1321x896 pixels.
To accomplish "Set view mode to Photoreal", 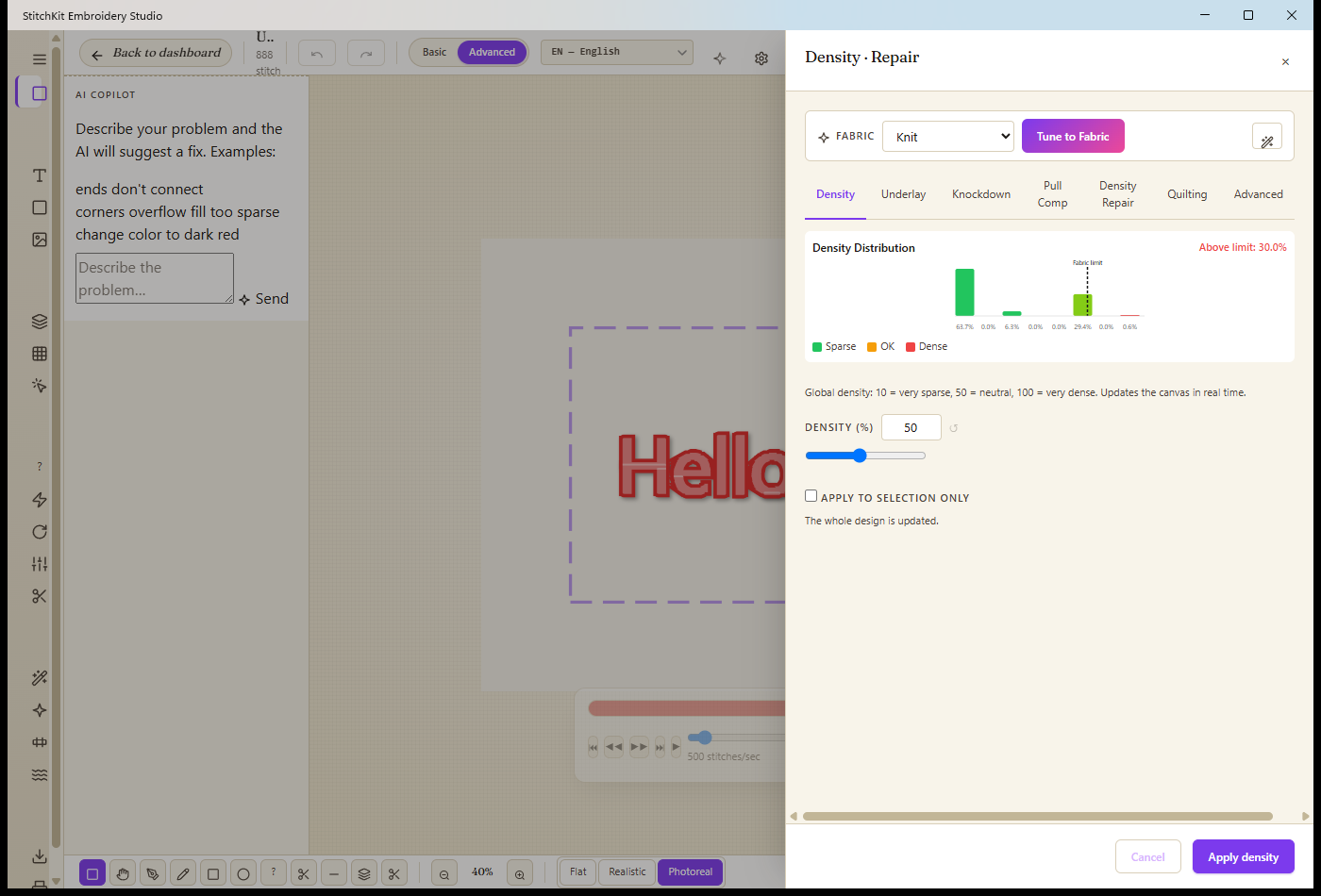I will [x=691, y=872].
